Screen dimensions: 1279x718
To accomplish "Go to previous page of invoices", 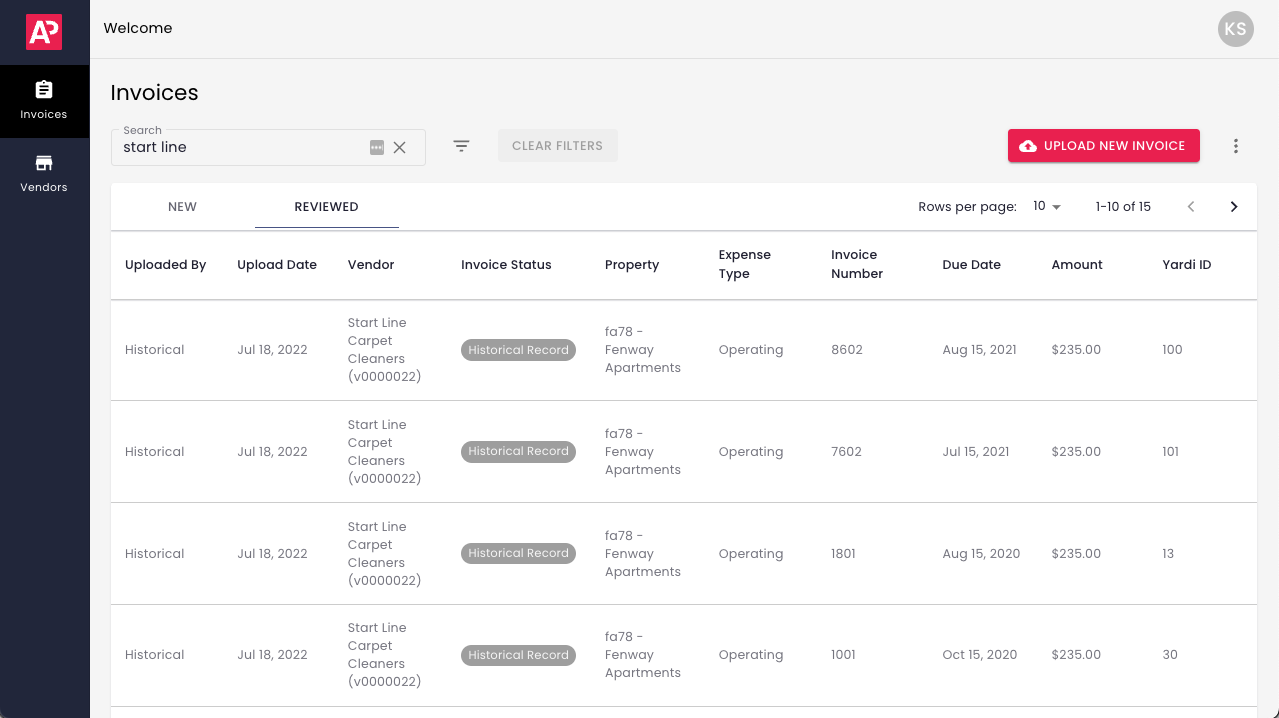I will pos(1191,207).
